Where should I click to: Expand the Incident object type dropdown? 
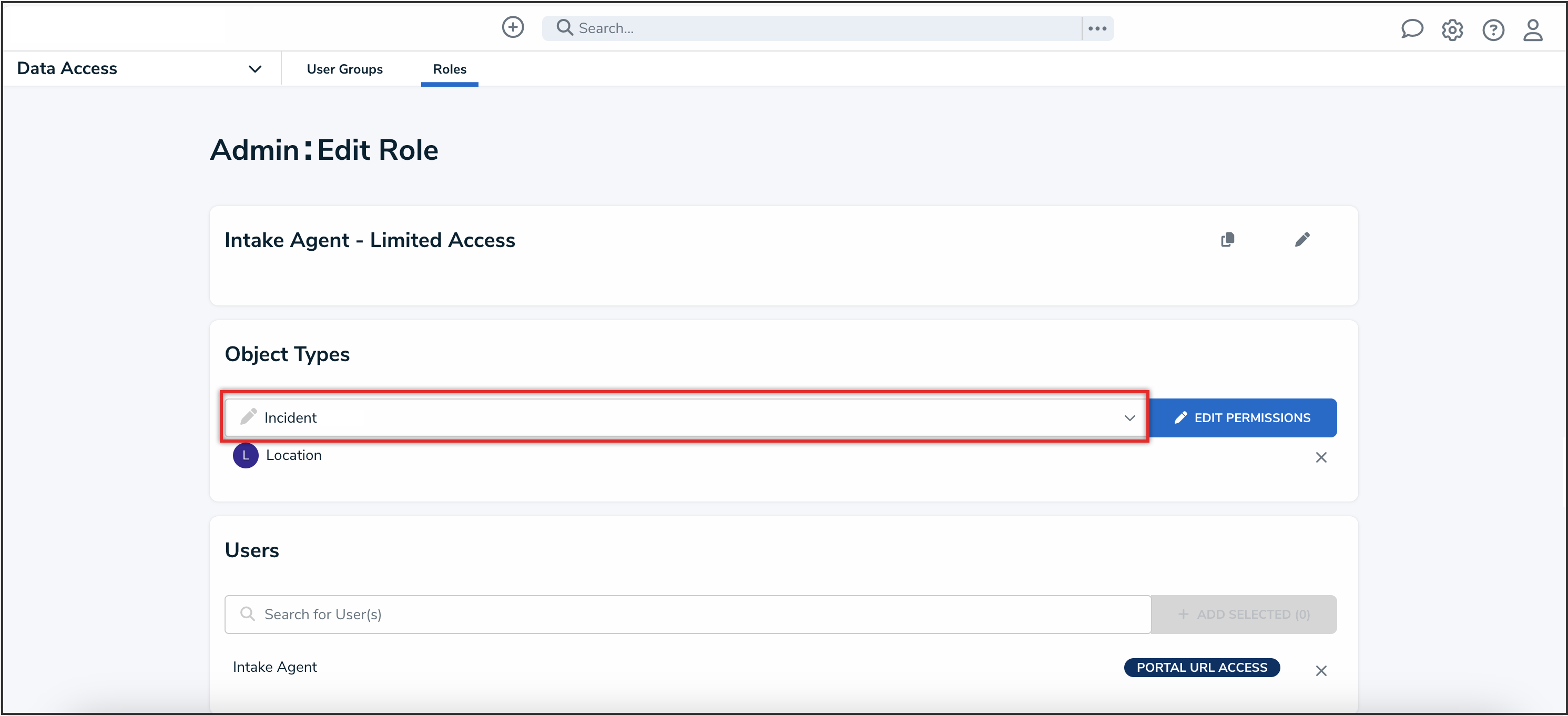coord(1129,418)
